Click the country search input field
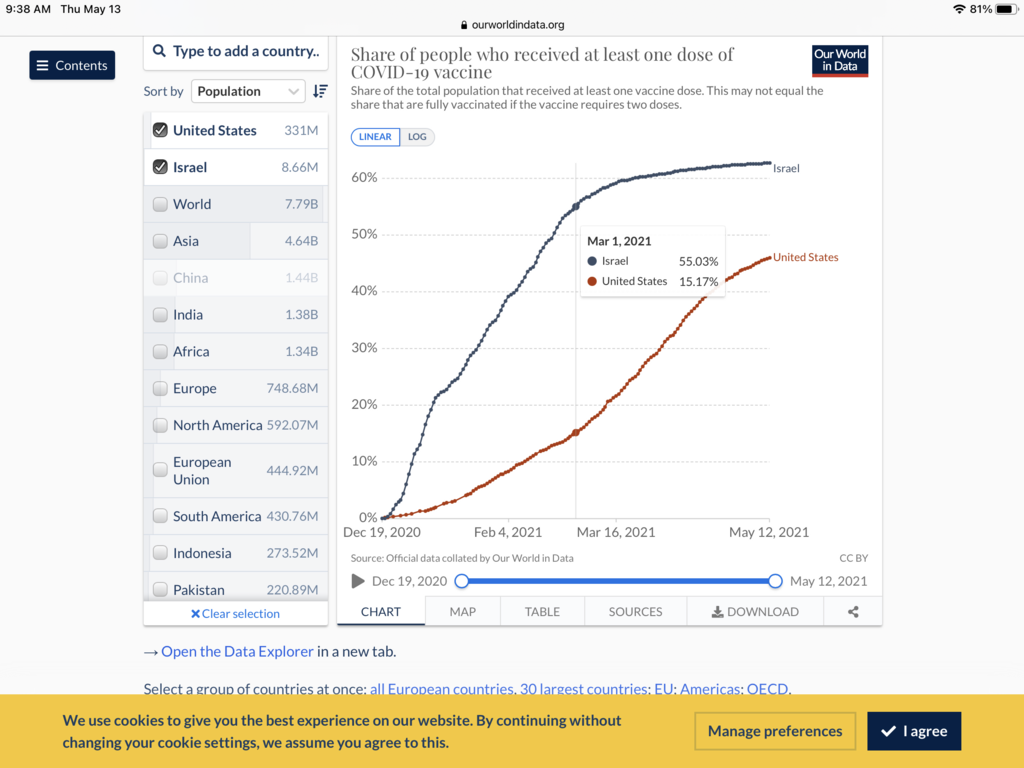This screenshot has height=768, width=1024. [x=245, y=51]
